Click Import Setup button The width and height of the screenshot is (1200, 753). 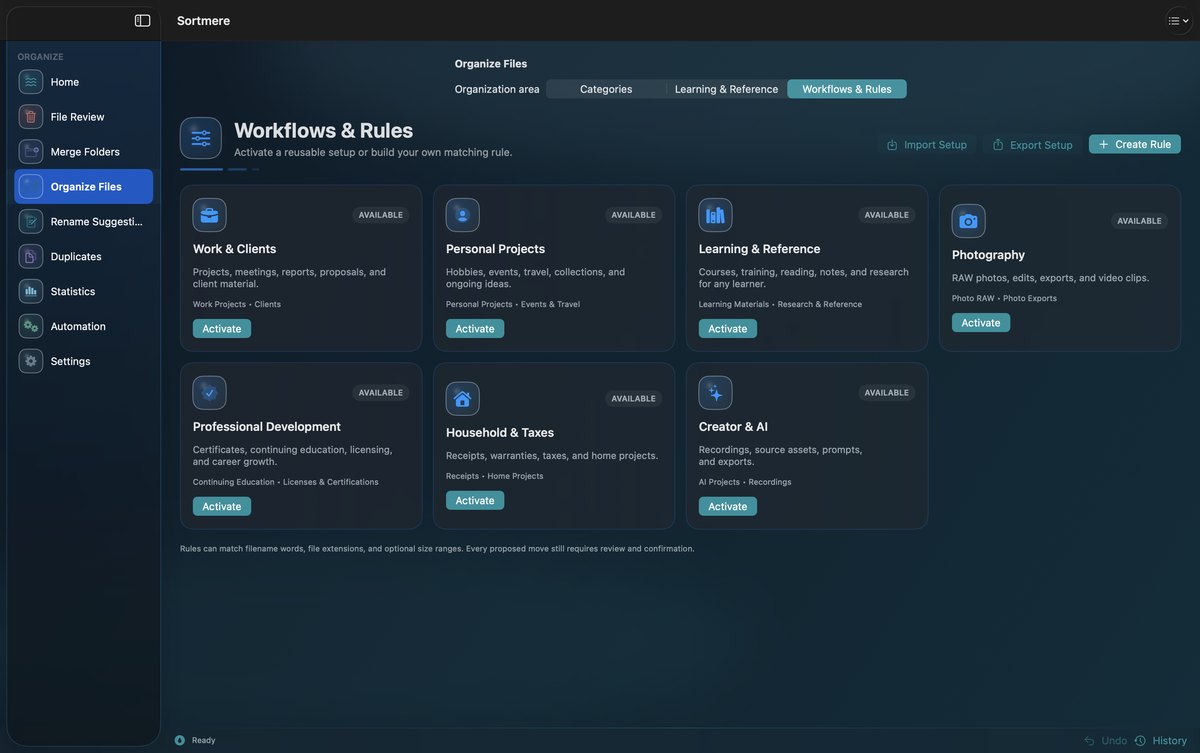927,145
